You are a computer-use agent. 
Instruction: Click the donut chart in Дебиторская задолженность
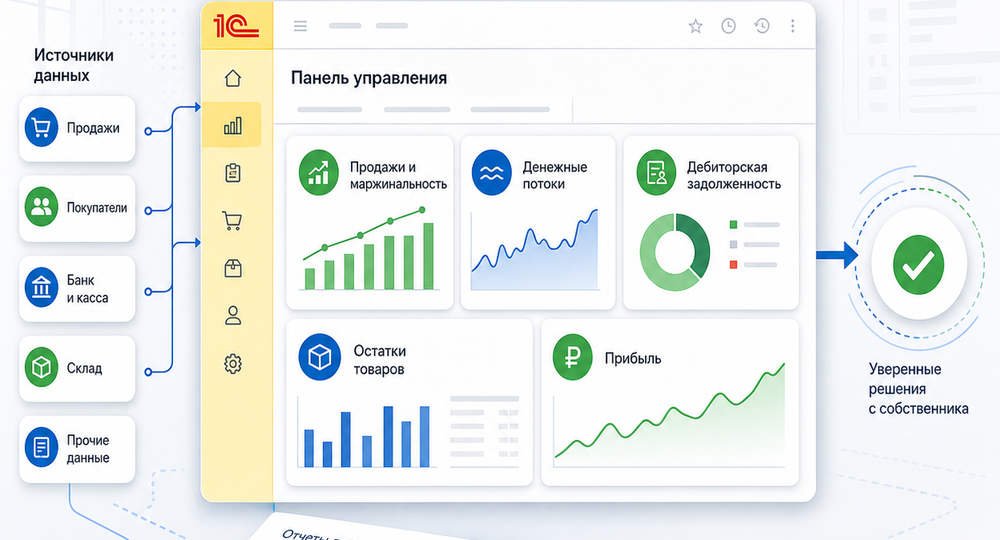(x=675, y=252)
